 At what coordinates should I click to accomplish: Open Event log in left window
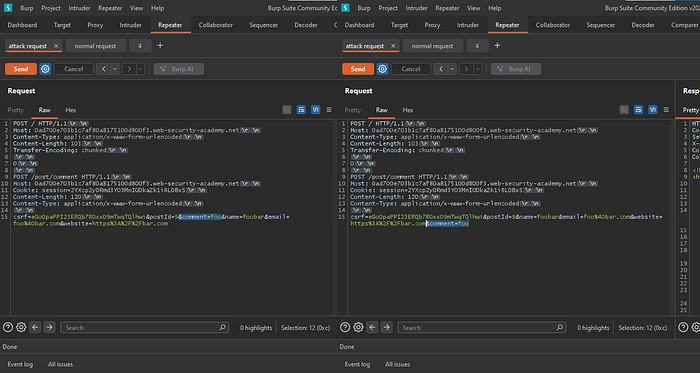(20, 364)
